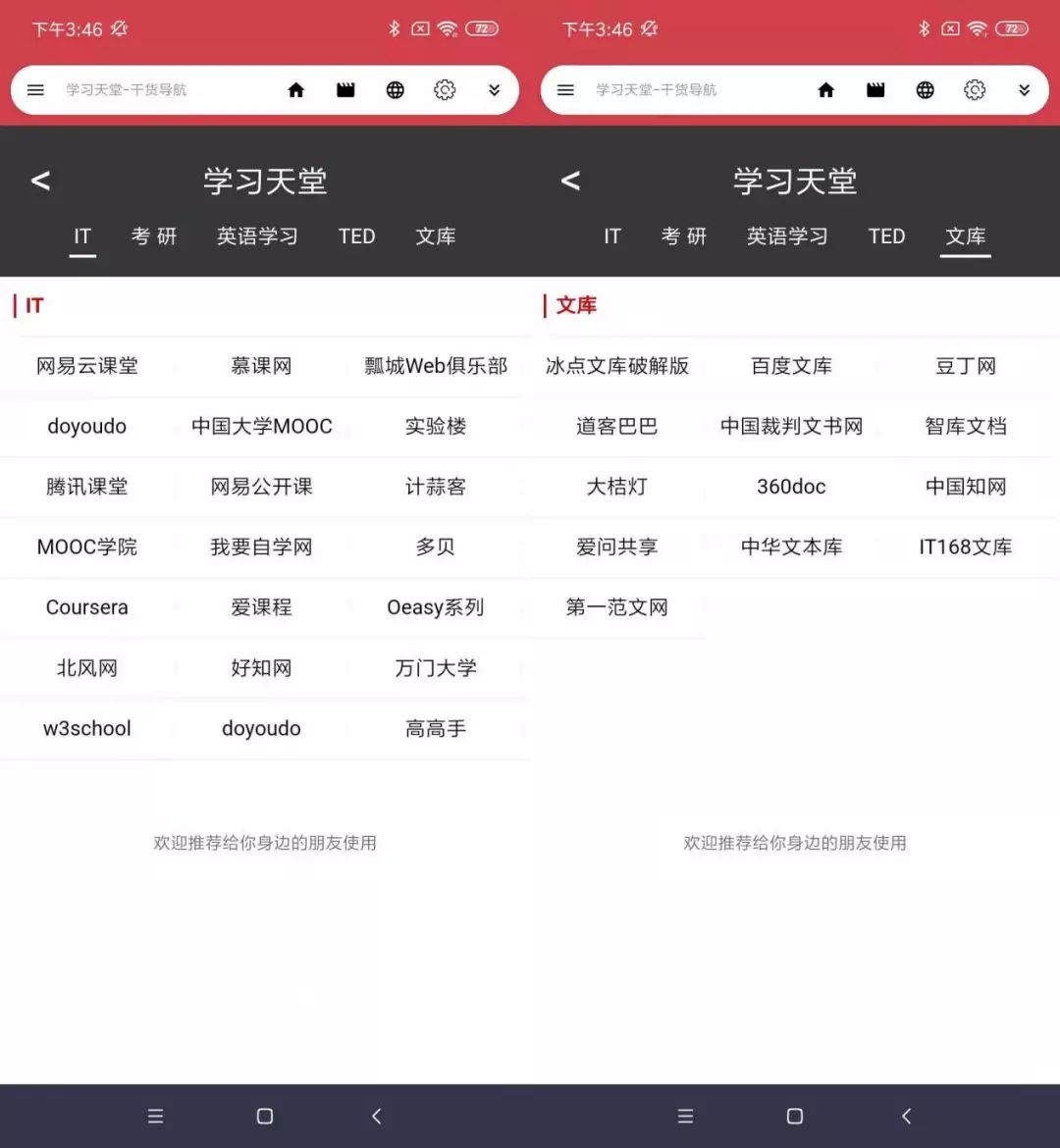Switch to 英语学习 tab on the left screen

coord(257,236)
